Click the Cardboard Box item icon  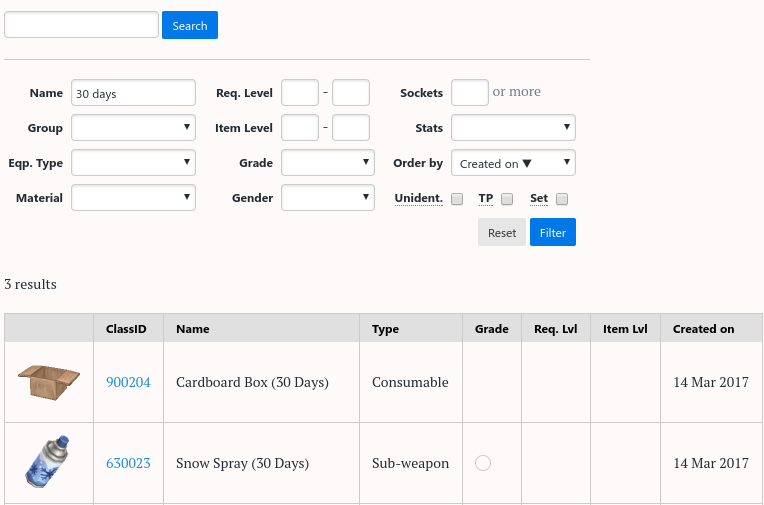click(x=49, y=382)
